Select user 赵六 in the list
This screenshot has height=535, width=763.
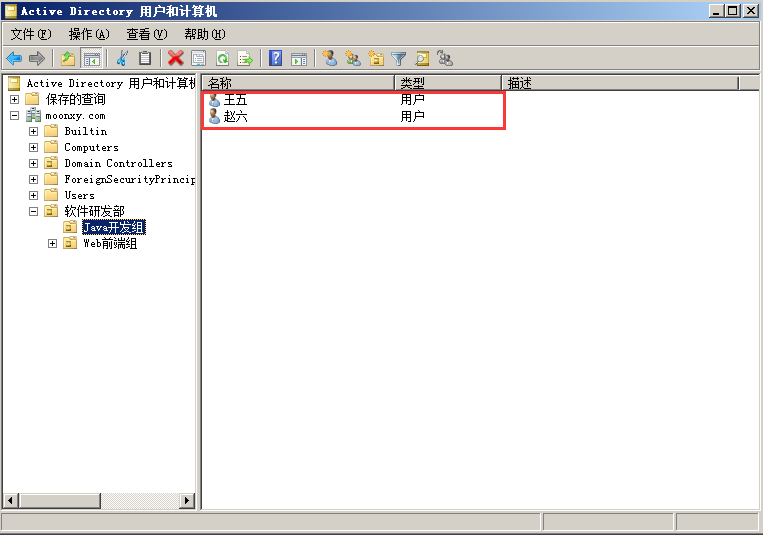tap(236, 116)
